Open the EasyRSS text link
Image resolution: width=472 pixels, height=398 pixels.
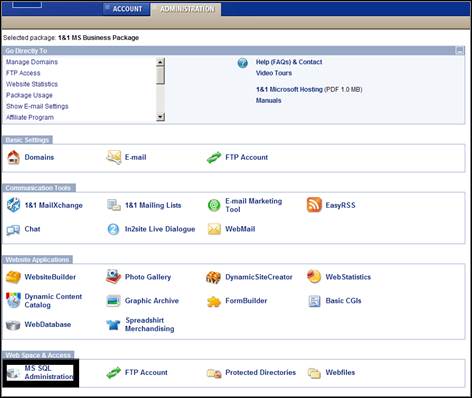click(340, 205)
